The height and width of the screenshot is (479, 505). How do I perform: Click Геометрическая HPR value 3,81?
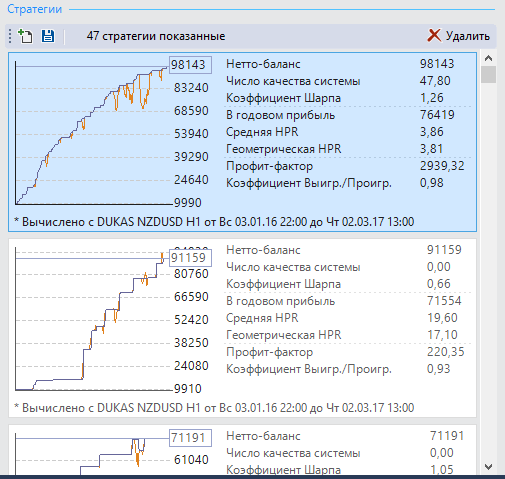pyautogui.click(x=431, y=149)
